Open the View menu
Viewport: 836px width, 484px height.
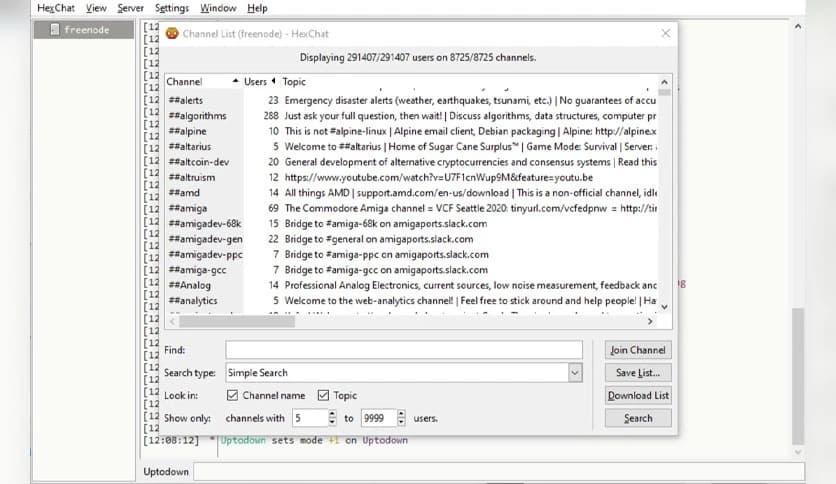pyautogui.click(x=96, y=8)
